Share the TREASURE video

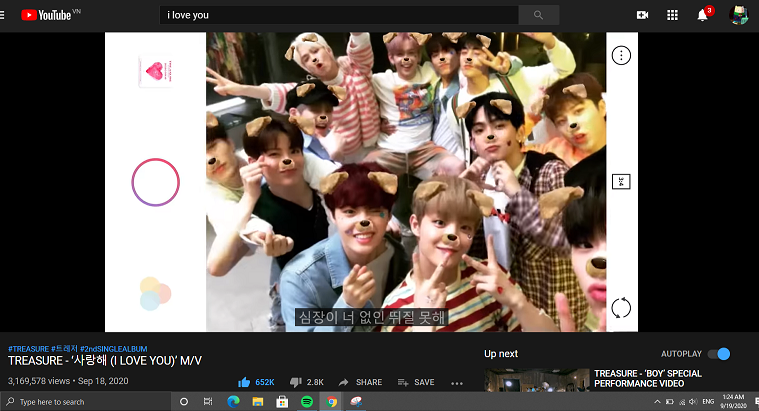click(361, 382)
